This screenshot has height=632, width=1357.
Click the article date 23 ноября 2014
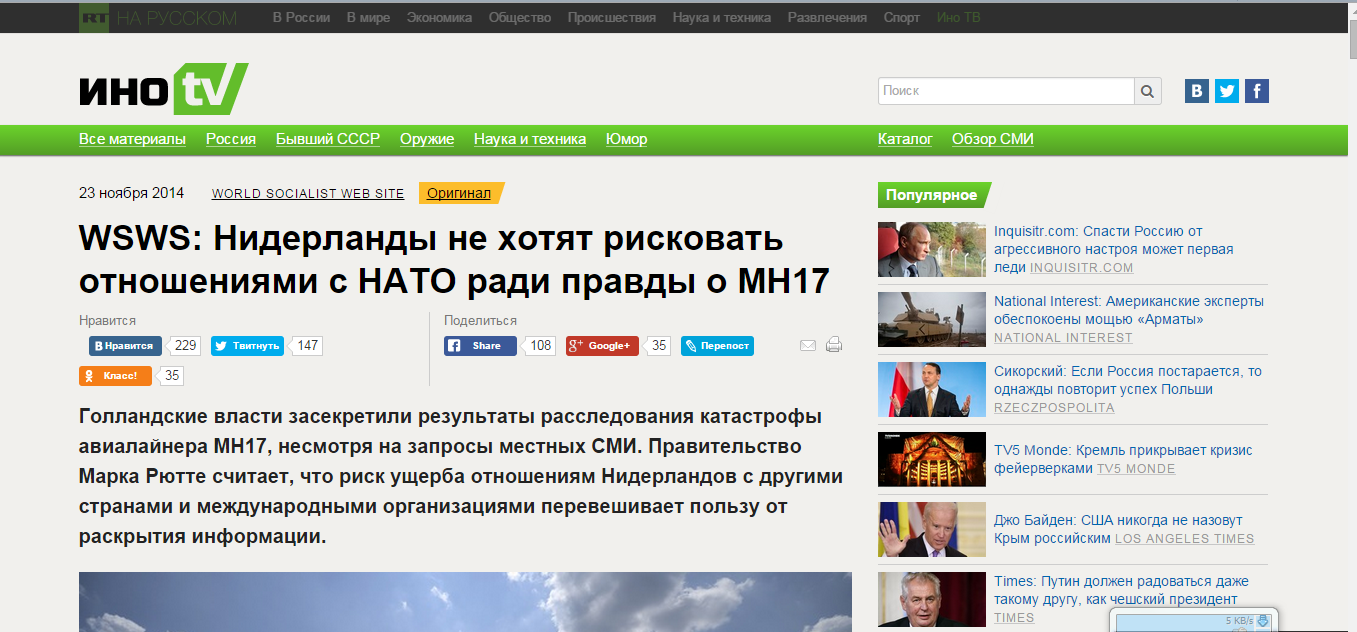132,193
